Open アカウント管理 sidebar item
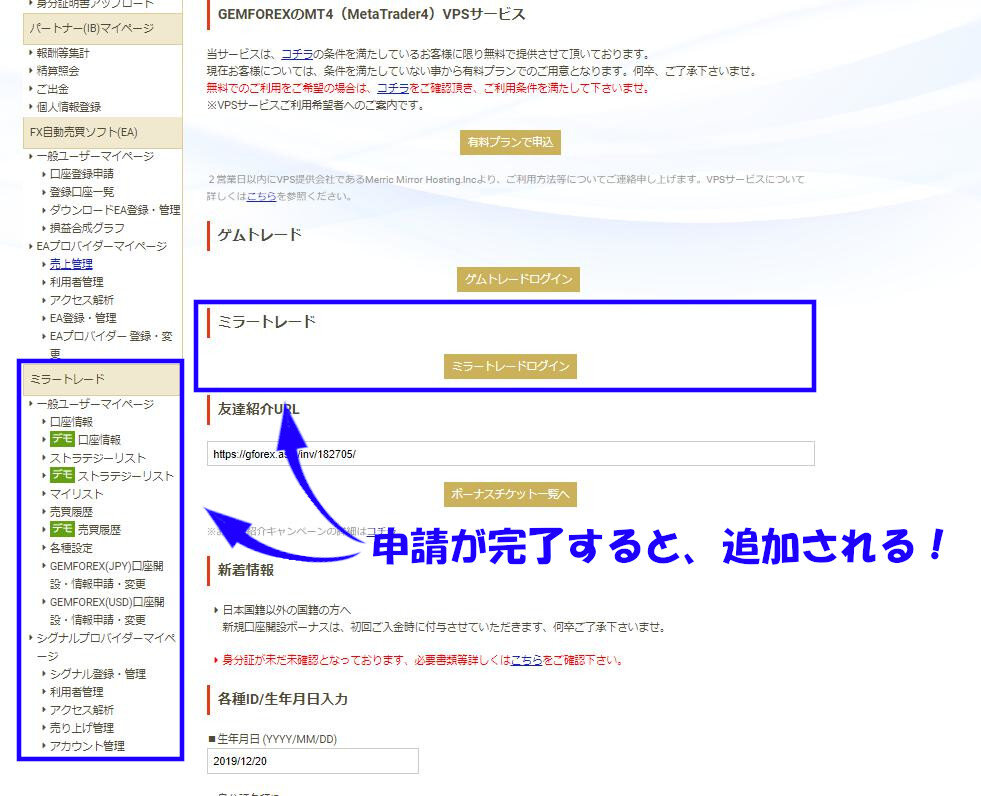 [x=87, y=746]
